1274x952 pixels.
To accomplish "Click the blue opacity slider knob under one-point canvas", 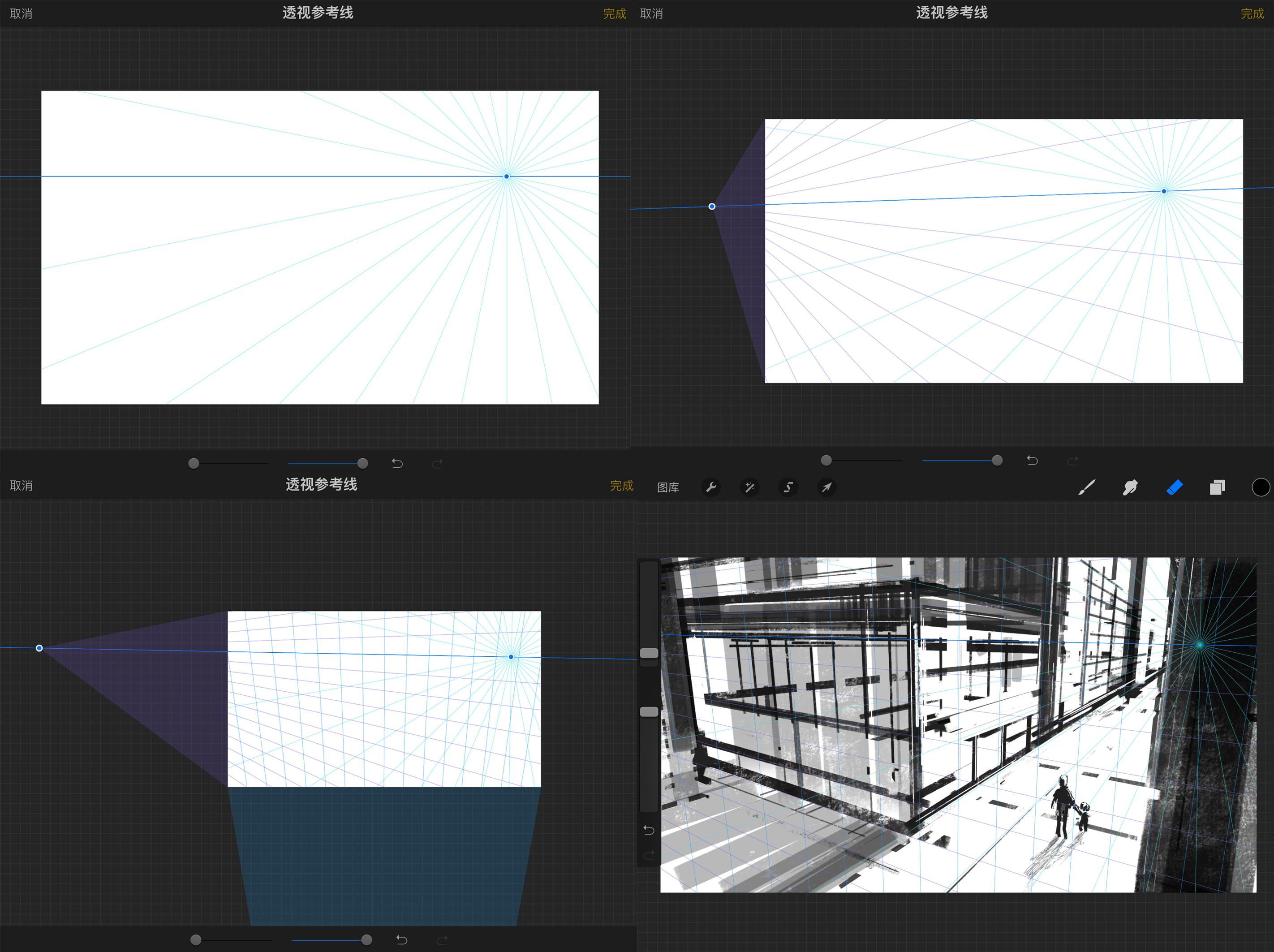I will point(362,463).
